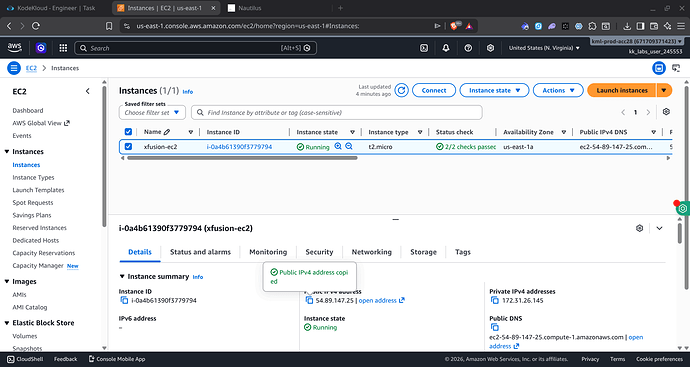Open Launch Templates in sidebar
The height and width of the screenshot is (367, 690).
click(x=38, y=190)
